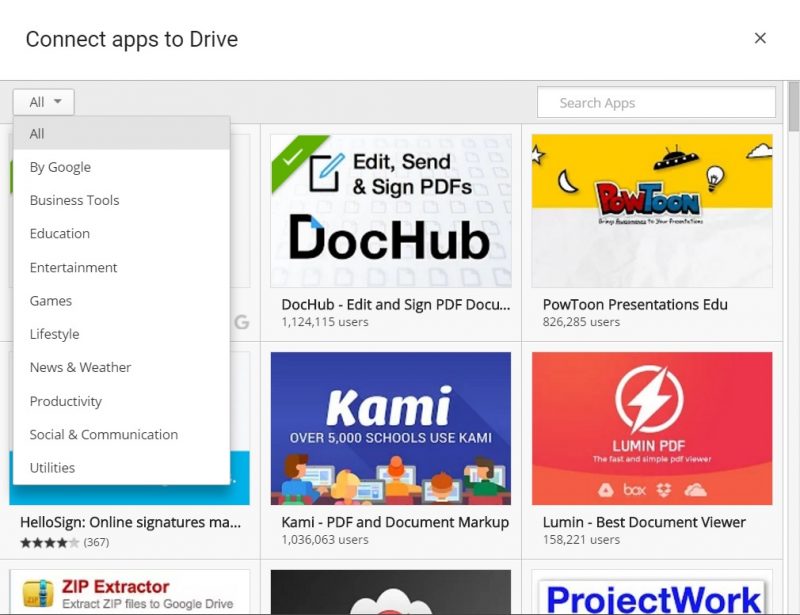Click the 158,221 users text

coord(581,539)
